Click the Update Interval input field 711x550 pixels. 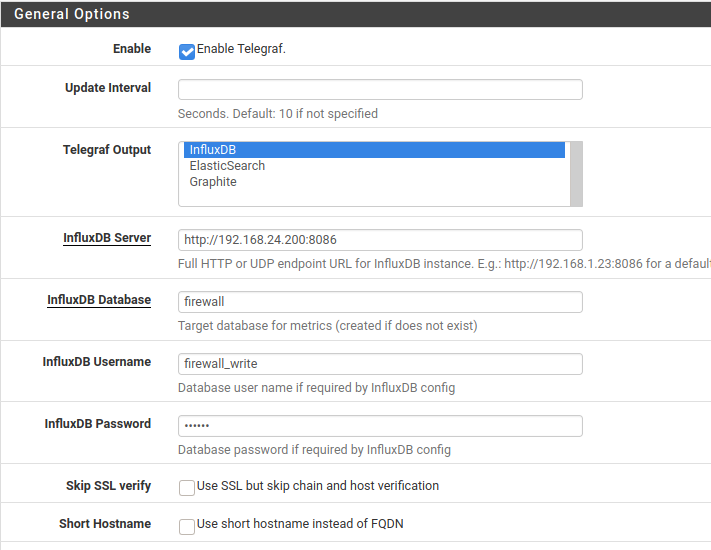[380, 89]
